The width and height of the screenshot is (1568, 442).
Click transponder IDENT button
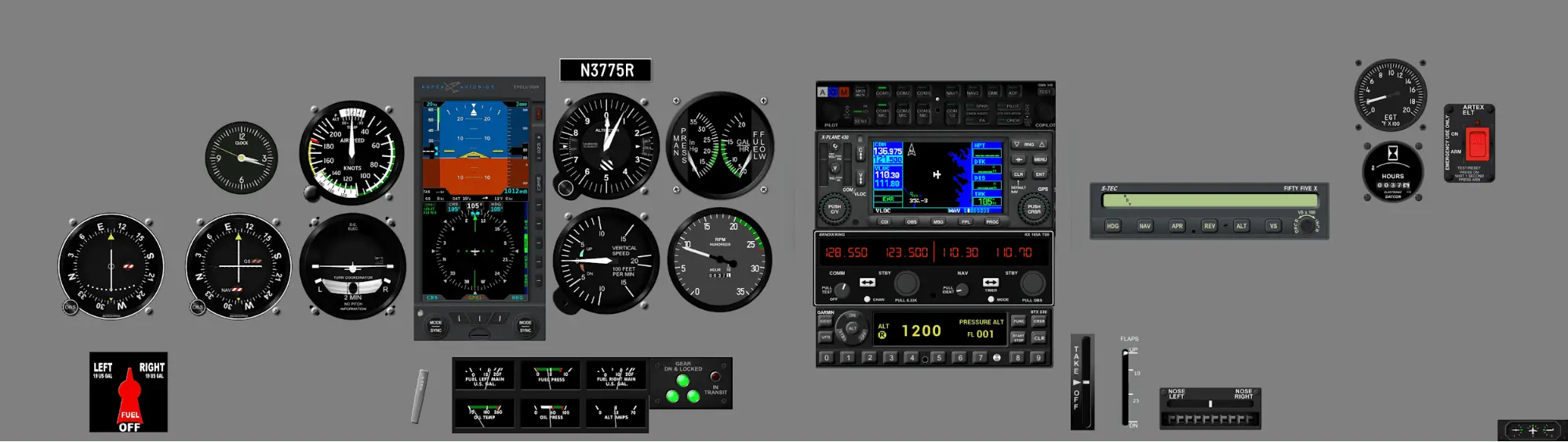825,321
